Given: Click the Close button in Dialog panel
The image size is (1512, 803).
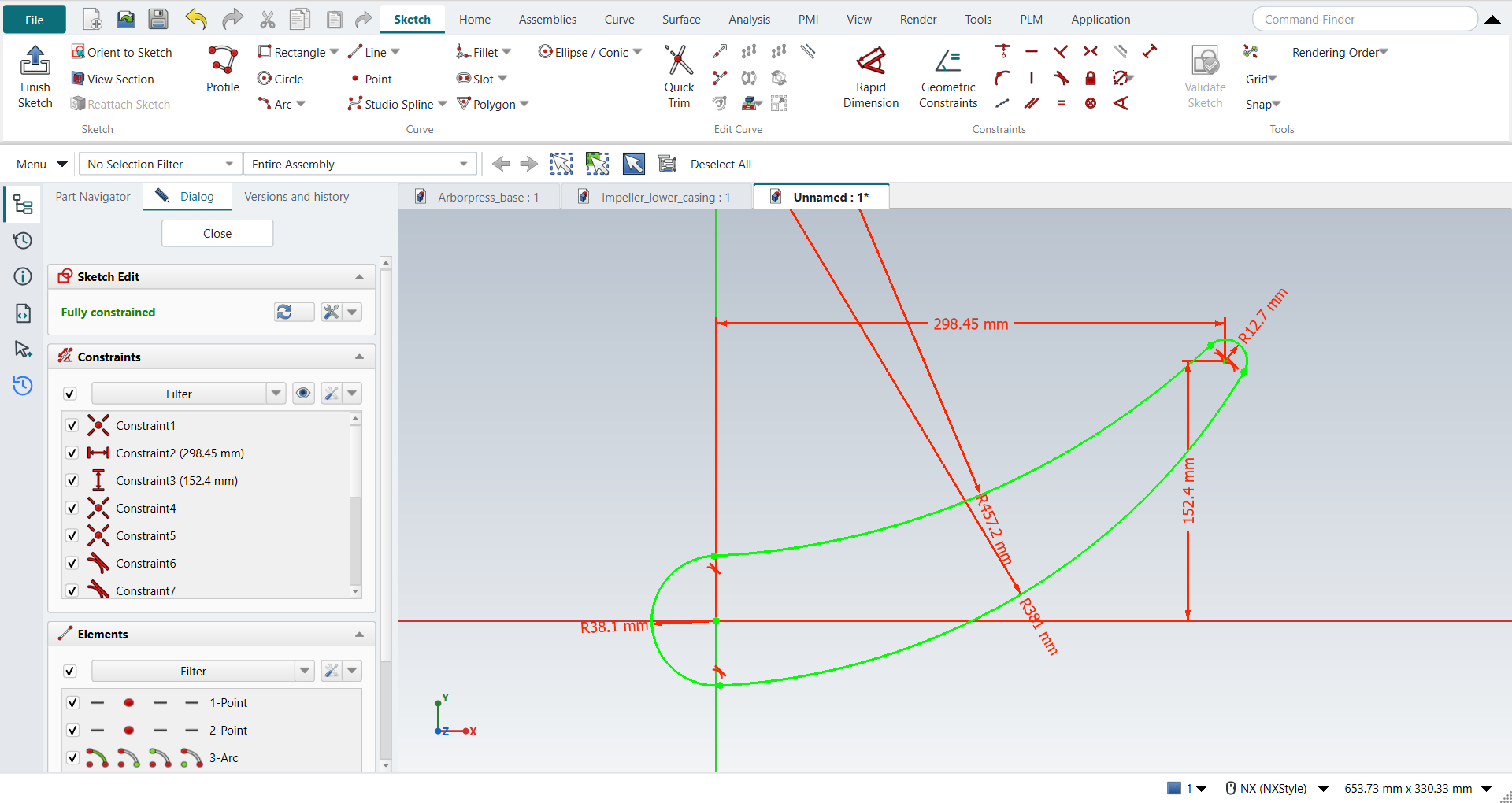Looking at the screenshot, I should 217,234.
